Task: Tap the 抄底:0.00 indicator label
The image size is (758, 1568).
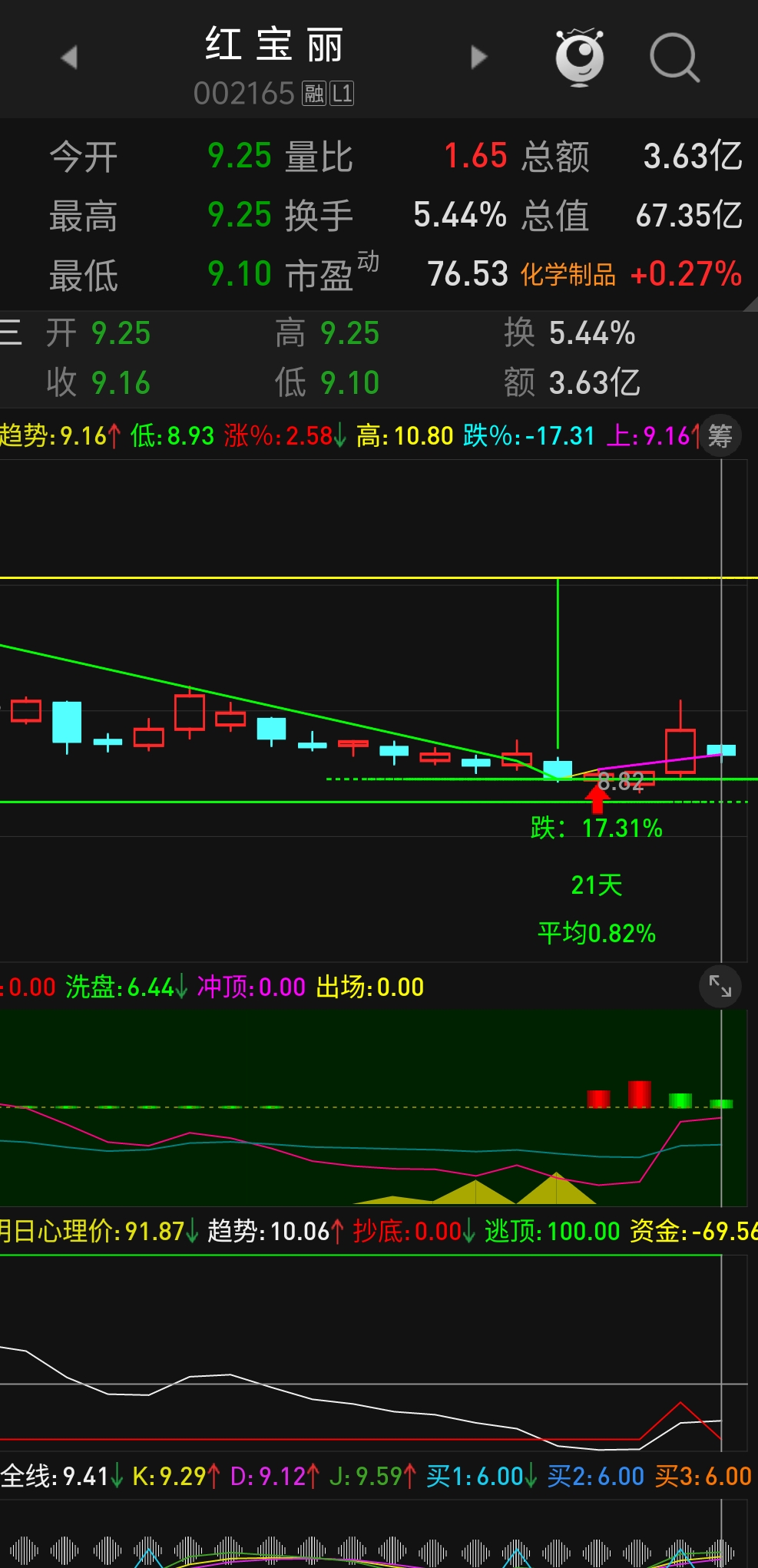Action: tap(414, 1231)
